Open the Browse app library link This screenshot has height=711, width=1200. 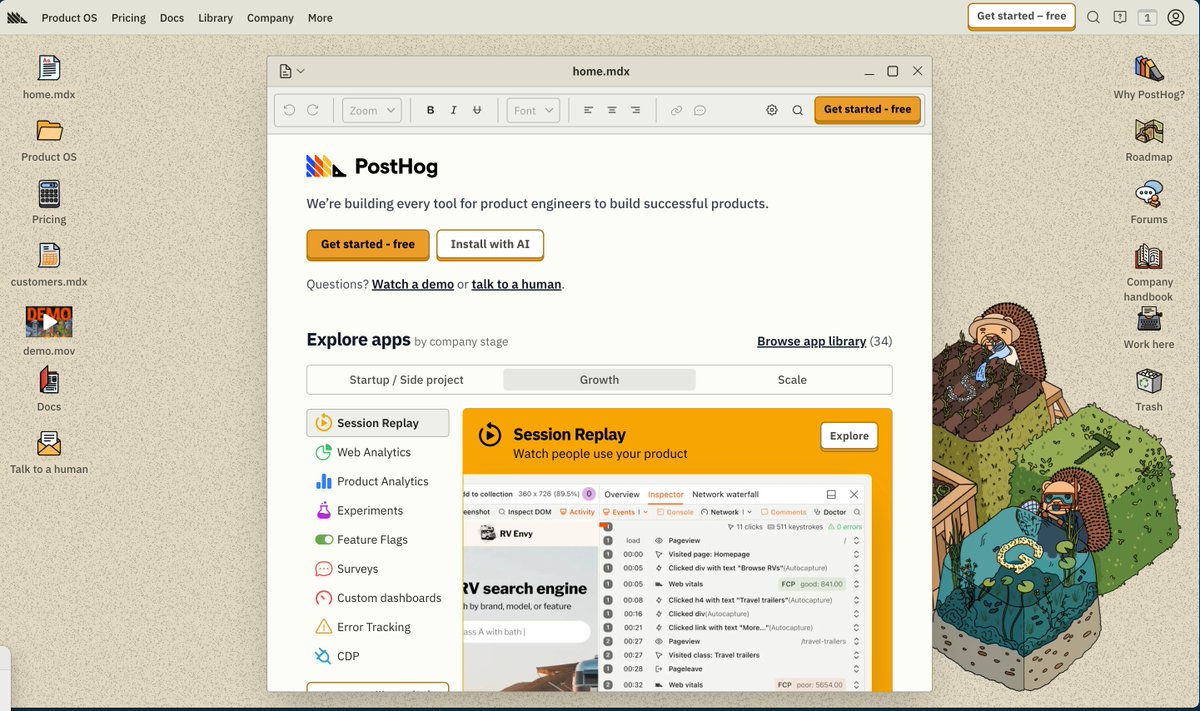811,341
